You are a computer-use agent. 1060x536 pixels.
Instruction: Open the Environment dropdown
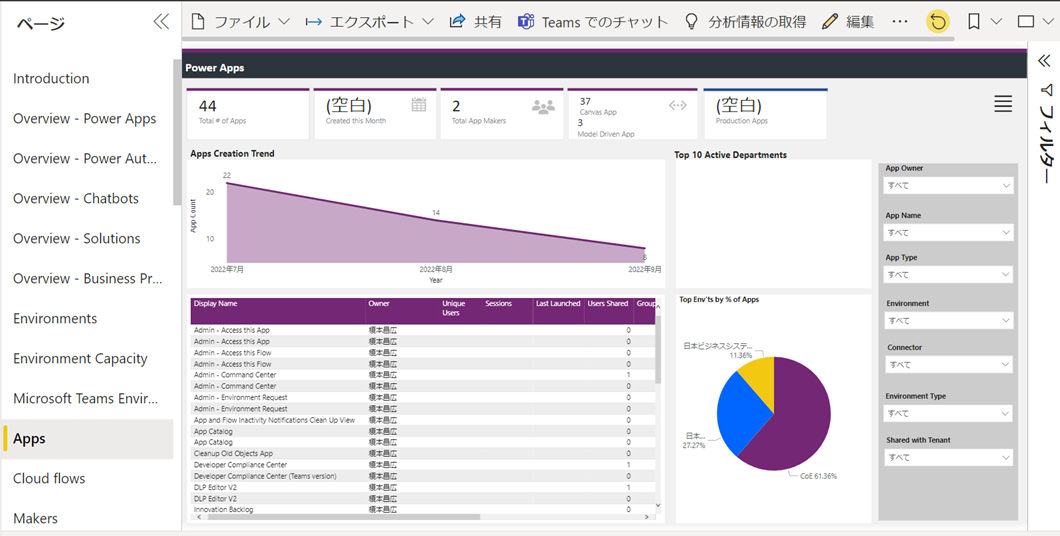[948, 320]
